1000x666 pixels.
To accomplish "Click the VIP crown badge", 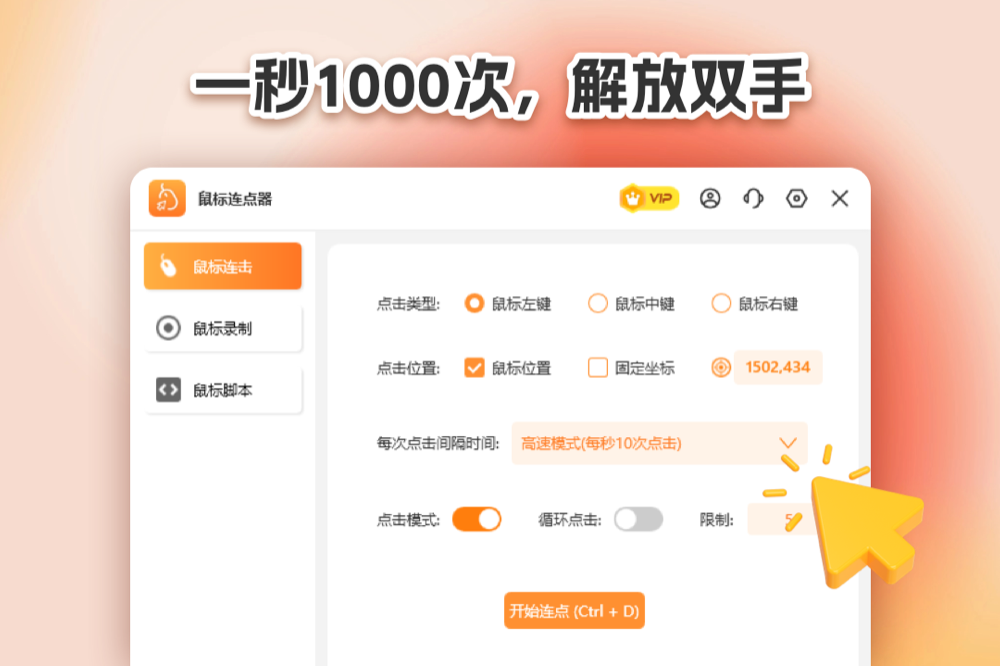I will [649, 198].
